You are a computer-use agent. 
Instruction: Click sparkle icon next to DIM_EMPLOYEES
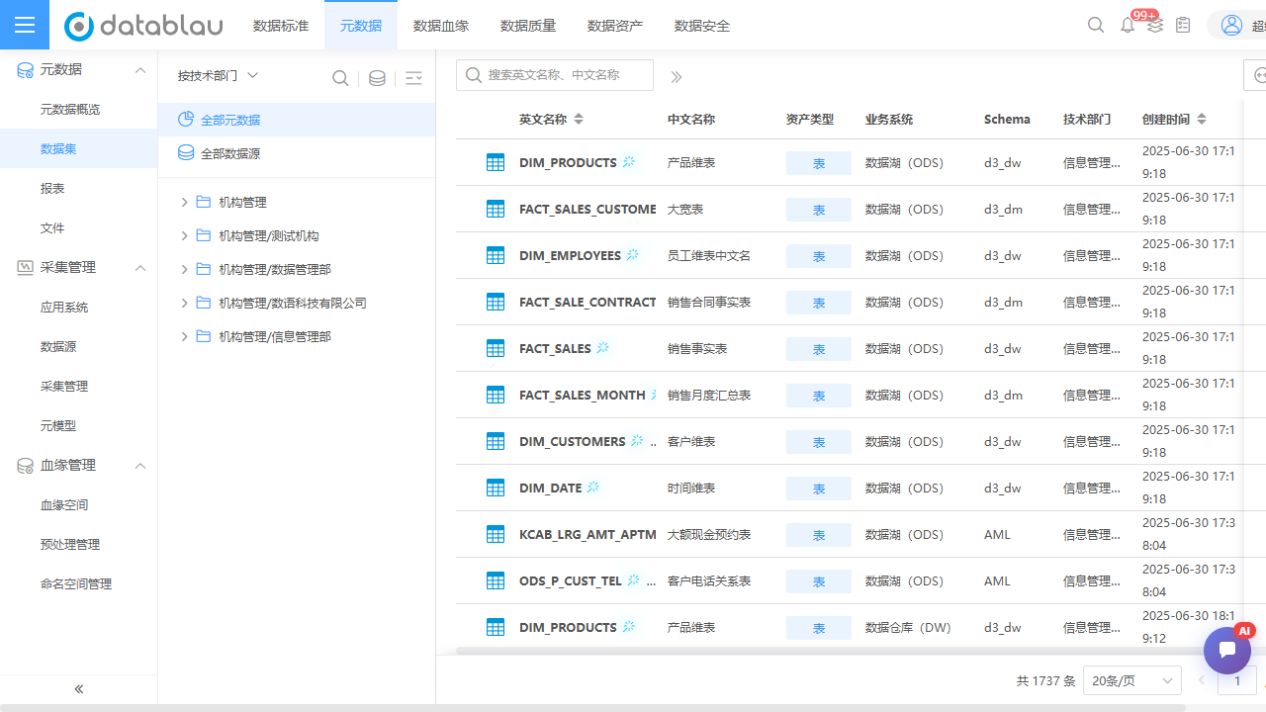tap(632, 255)
